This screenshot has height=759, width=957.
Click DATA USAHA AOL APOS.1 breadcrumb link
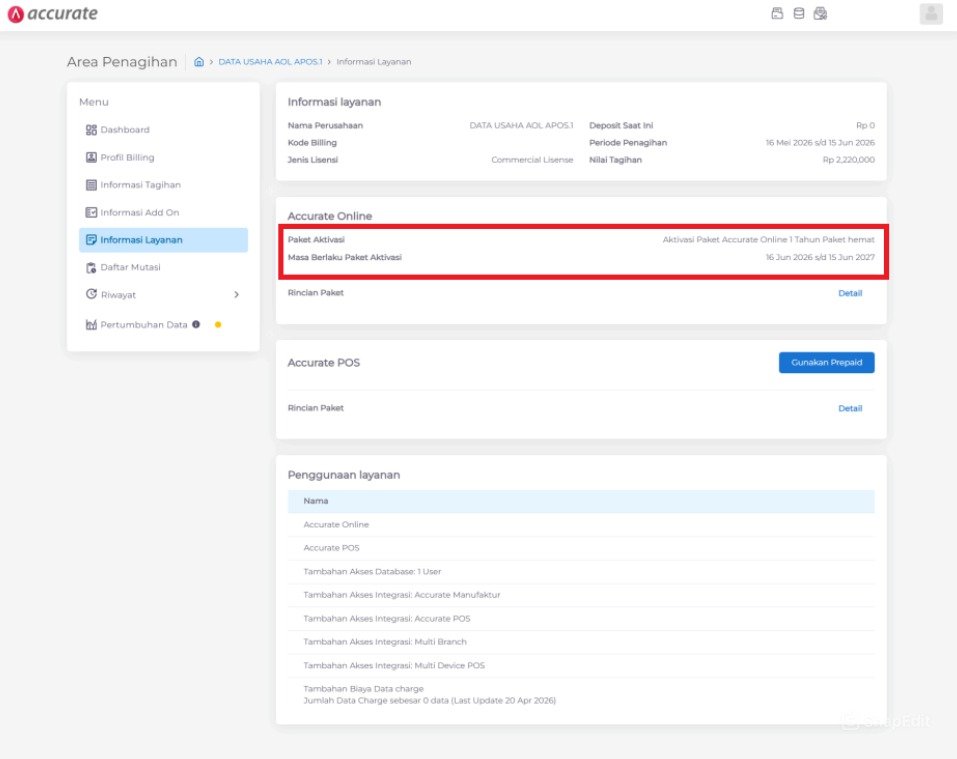coord(270,62)
